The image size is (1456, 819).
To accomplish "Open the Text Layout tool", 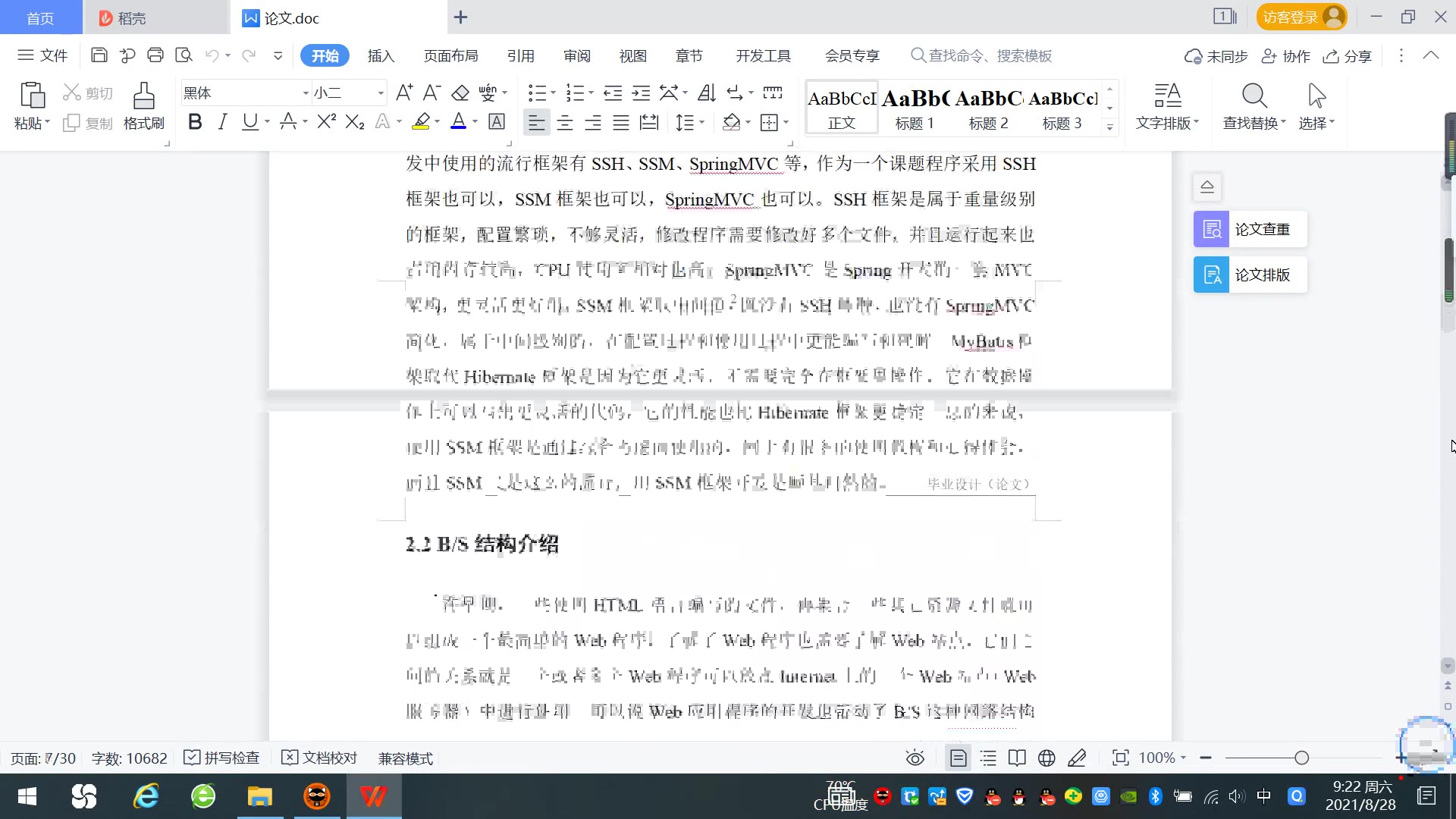I will (1167, 96).
